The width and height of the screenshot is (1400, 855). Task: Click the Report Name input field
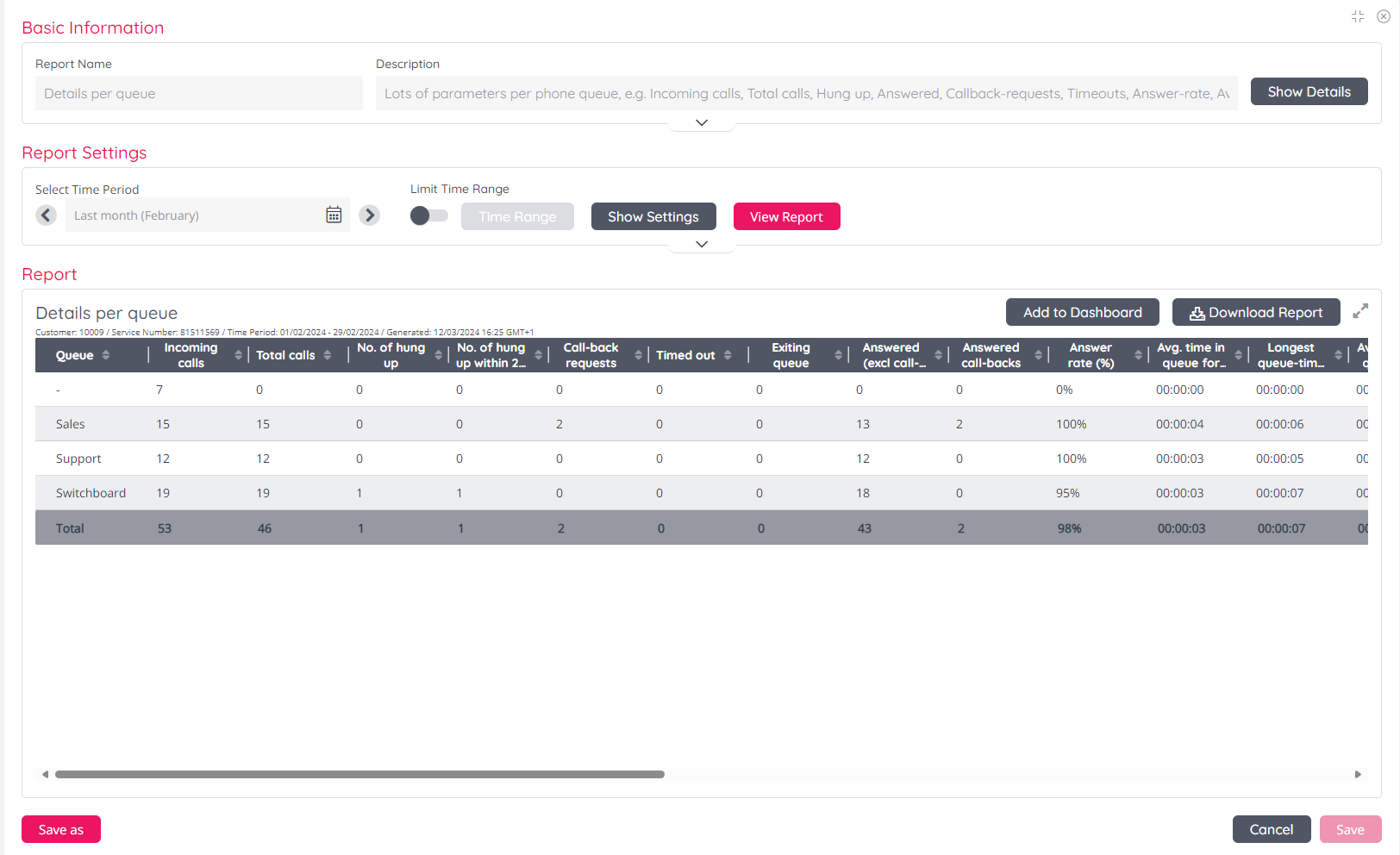click(198, 93)
